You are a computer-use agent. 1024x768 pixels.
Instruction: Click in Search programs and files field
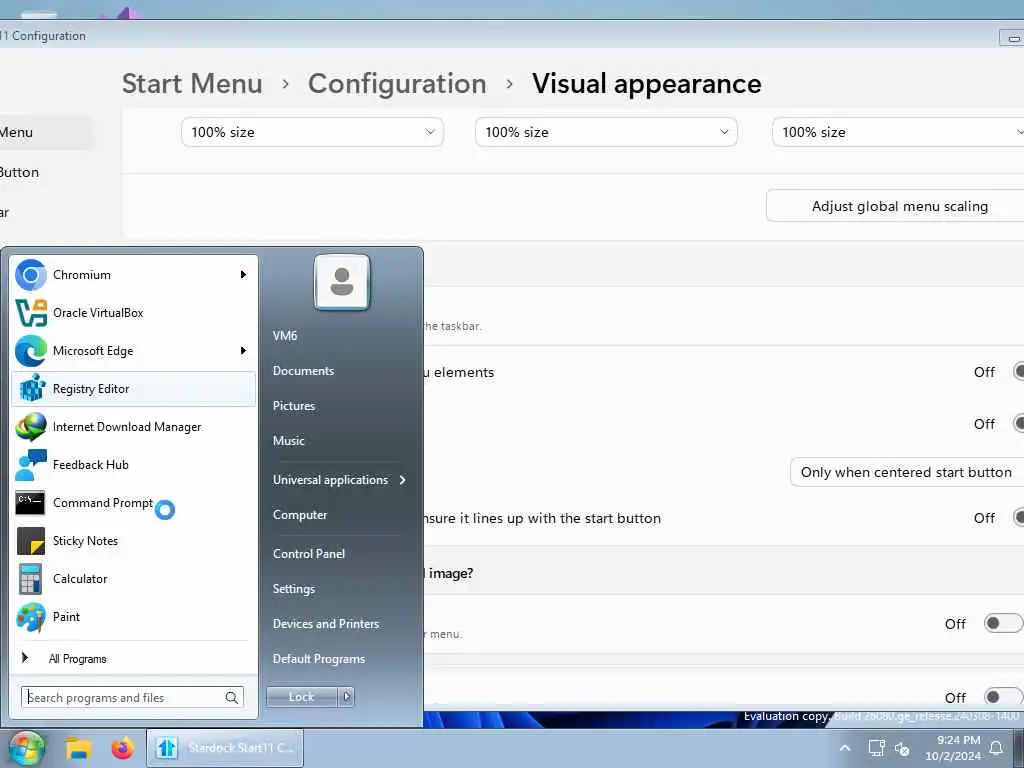pos(132,697)
